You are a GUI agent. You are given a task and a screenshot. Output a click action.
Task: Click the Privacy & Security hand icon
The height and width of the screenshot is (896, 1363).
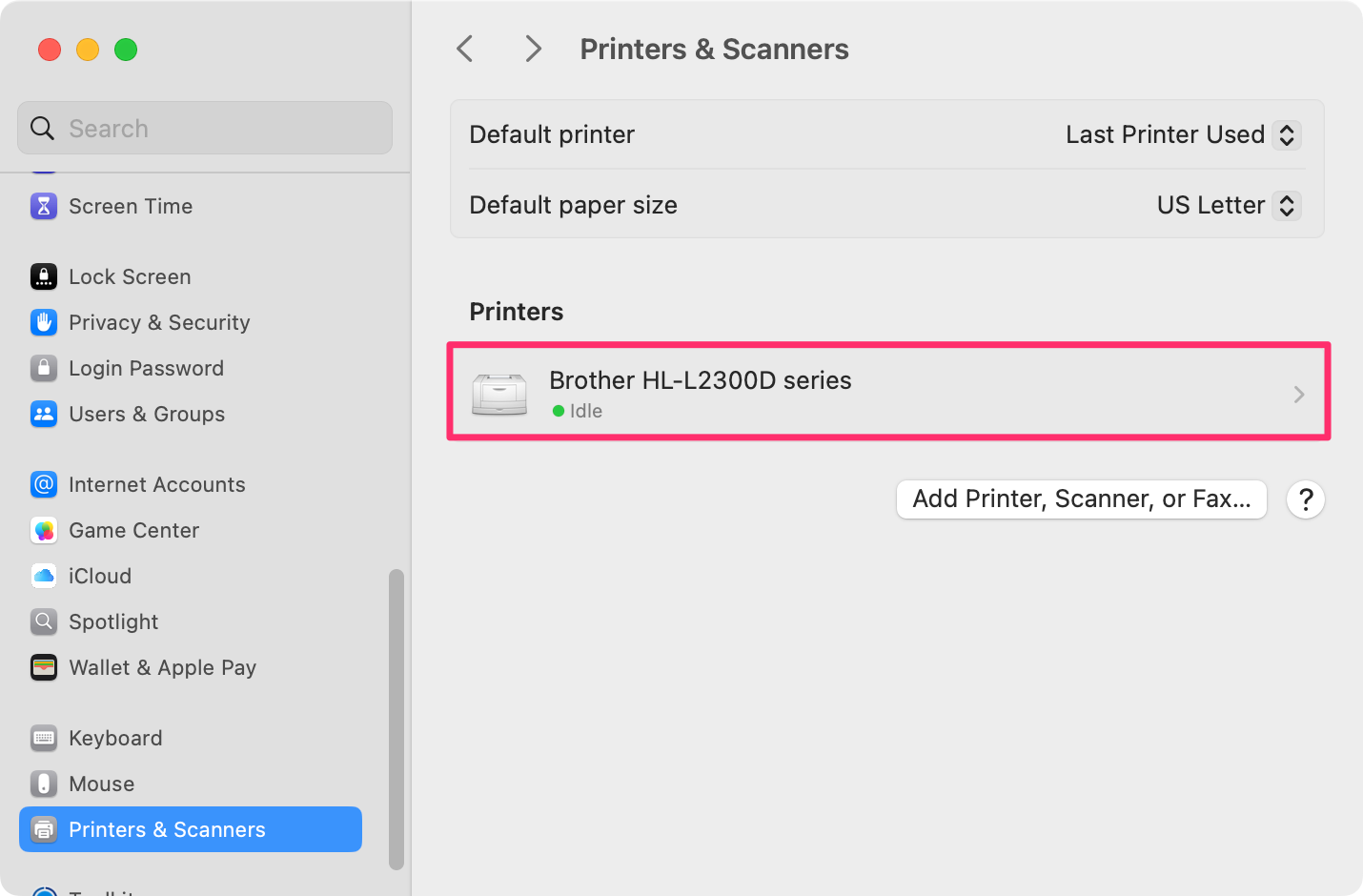44,322
